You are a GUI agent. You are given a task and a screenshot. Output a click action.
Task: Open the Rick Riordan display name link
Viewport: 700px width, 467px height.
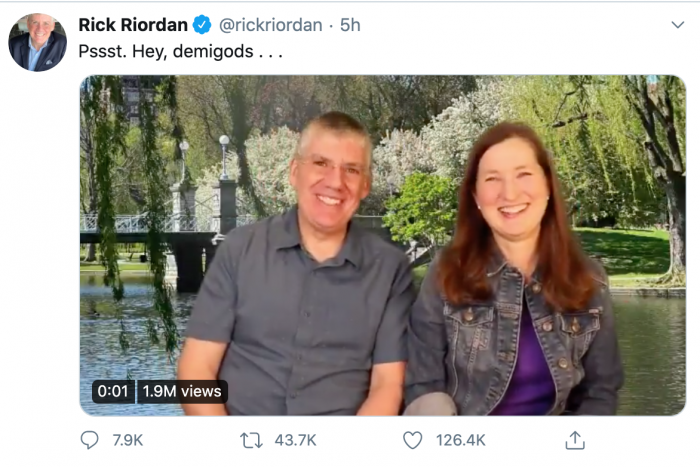pyautogui.click(x=133, y=25)
